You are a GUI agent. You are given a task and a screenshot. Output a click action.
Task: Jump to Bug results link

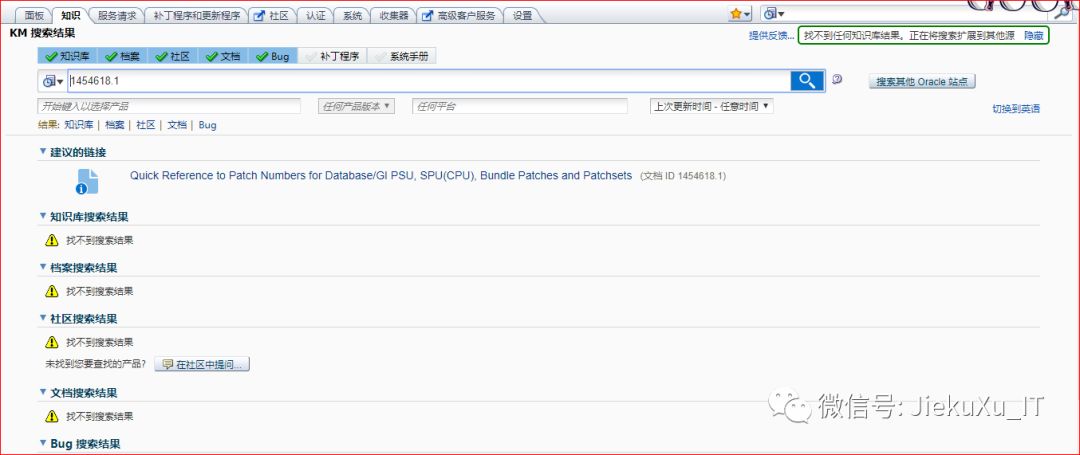tap(207, 125)
